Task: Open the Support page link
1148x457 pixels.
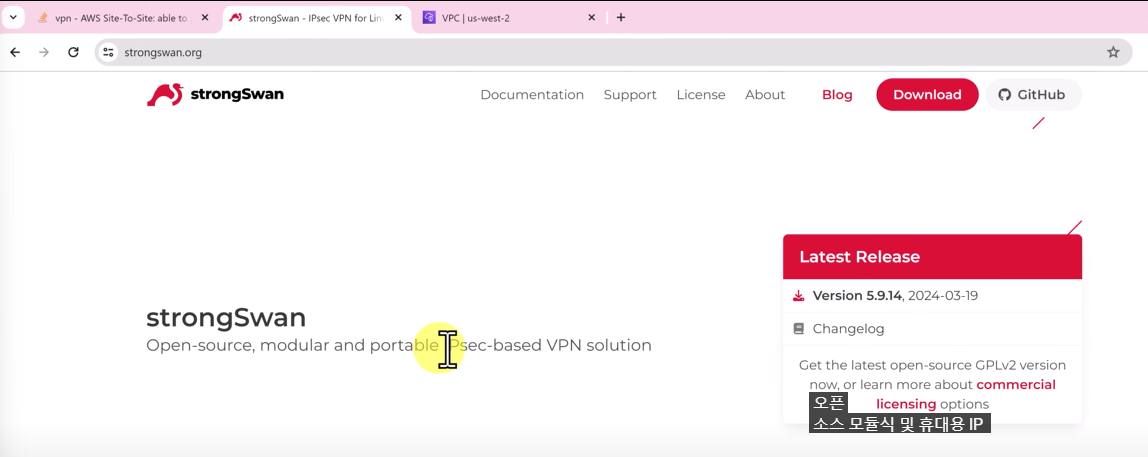Action: point(630,94)
